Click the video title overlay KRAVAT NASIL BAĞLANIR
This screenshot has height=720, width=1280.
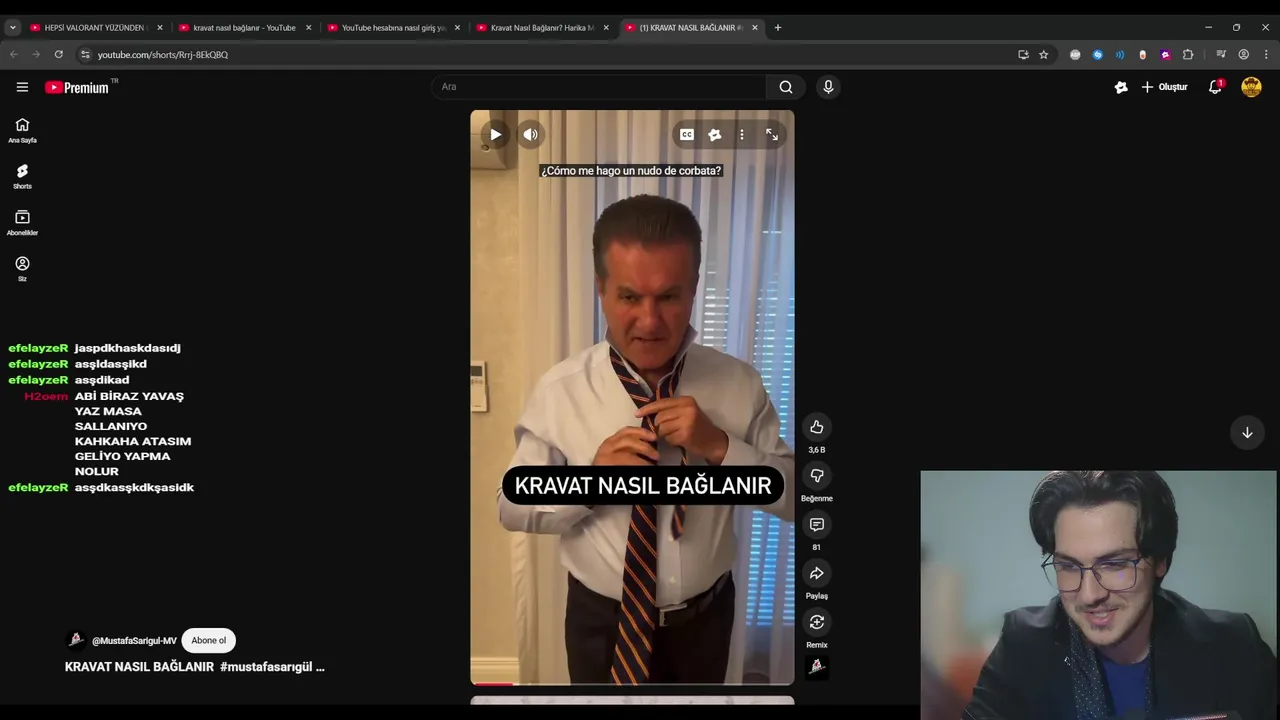click(643, 486)
